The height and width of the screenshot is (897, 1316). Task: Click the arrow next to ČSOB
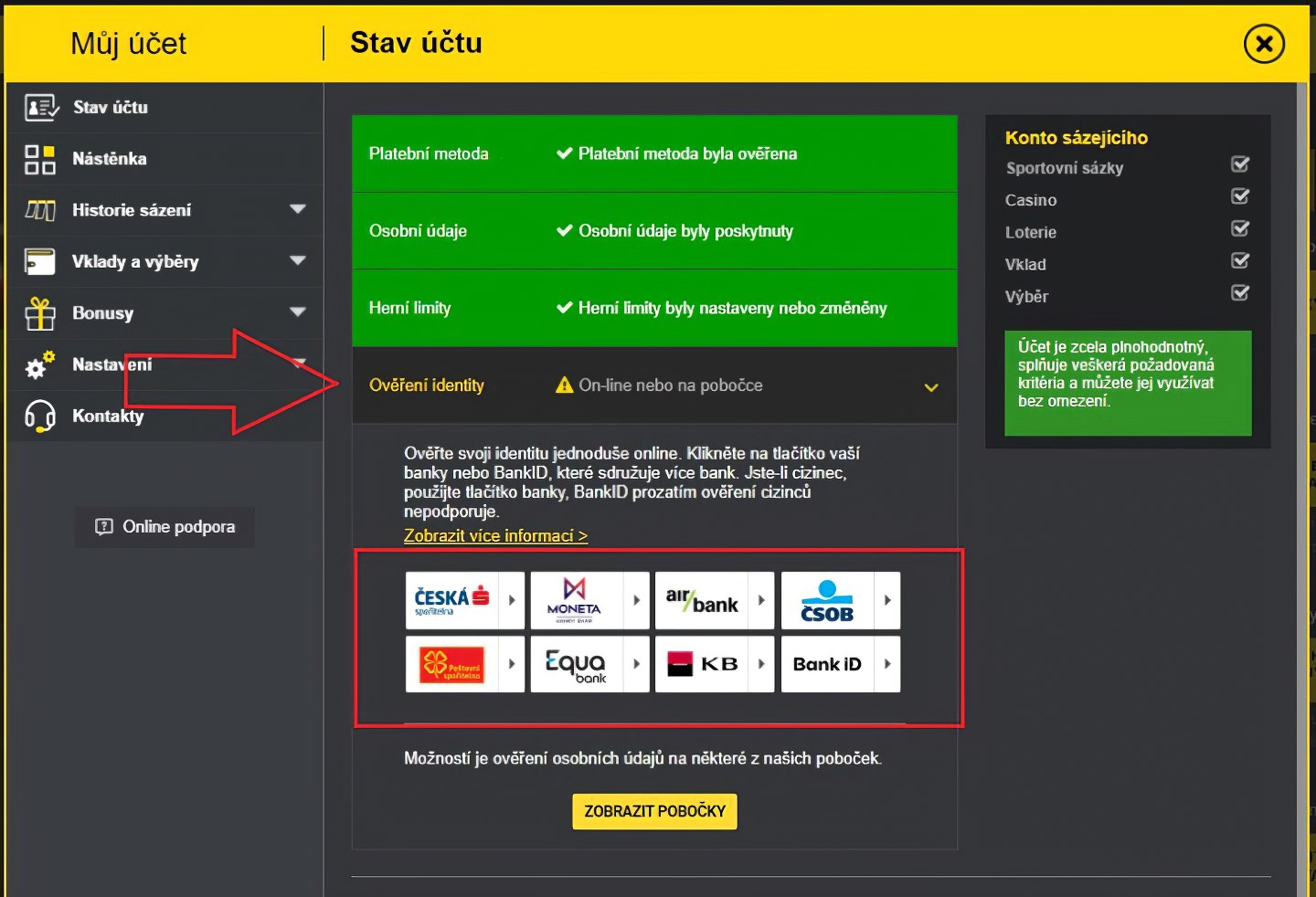click(887, 600)
